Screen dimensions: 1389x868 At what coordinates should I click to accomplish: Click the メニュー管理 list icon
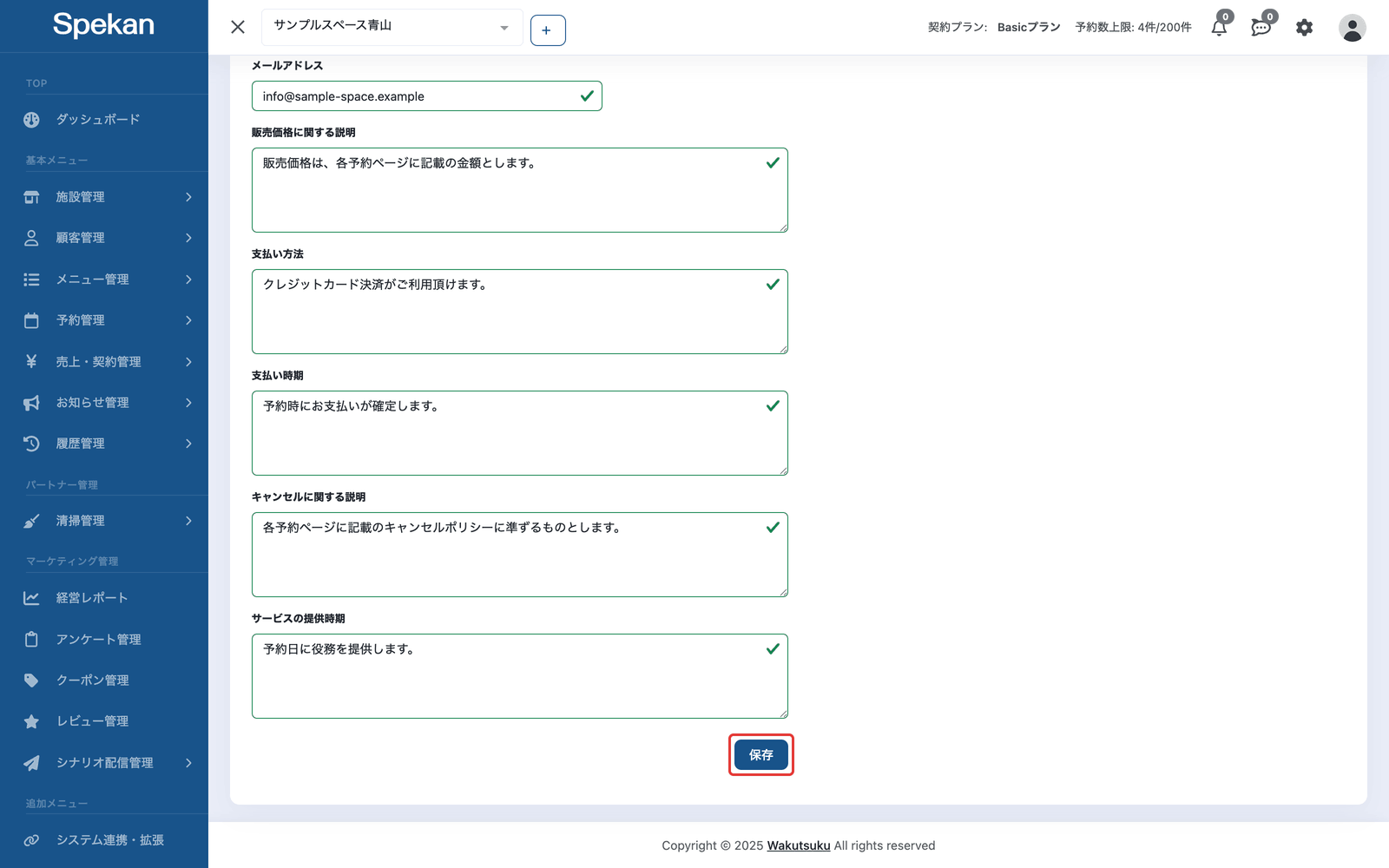pos(31,279)
